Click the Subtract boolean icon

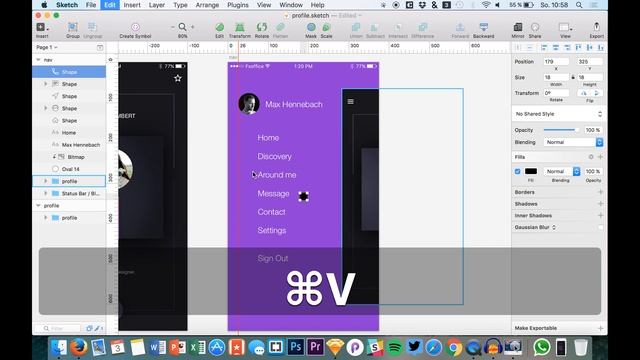tap(375, 27)
